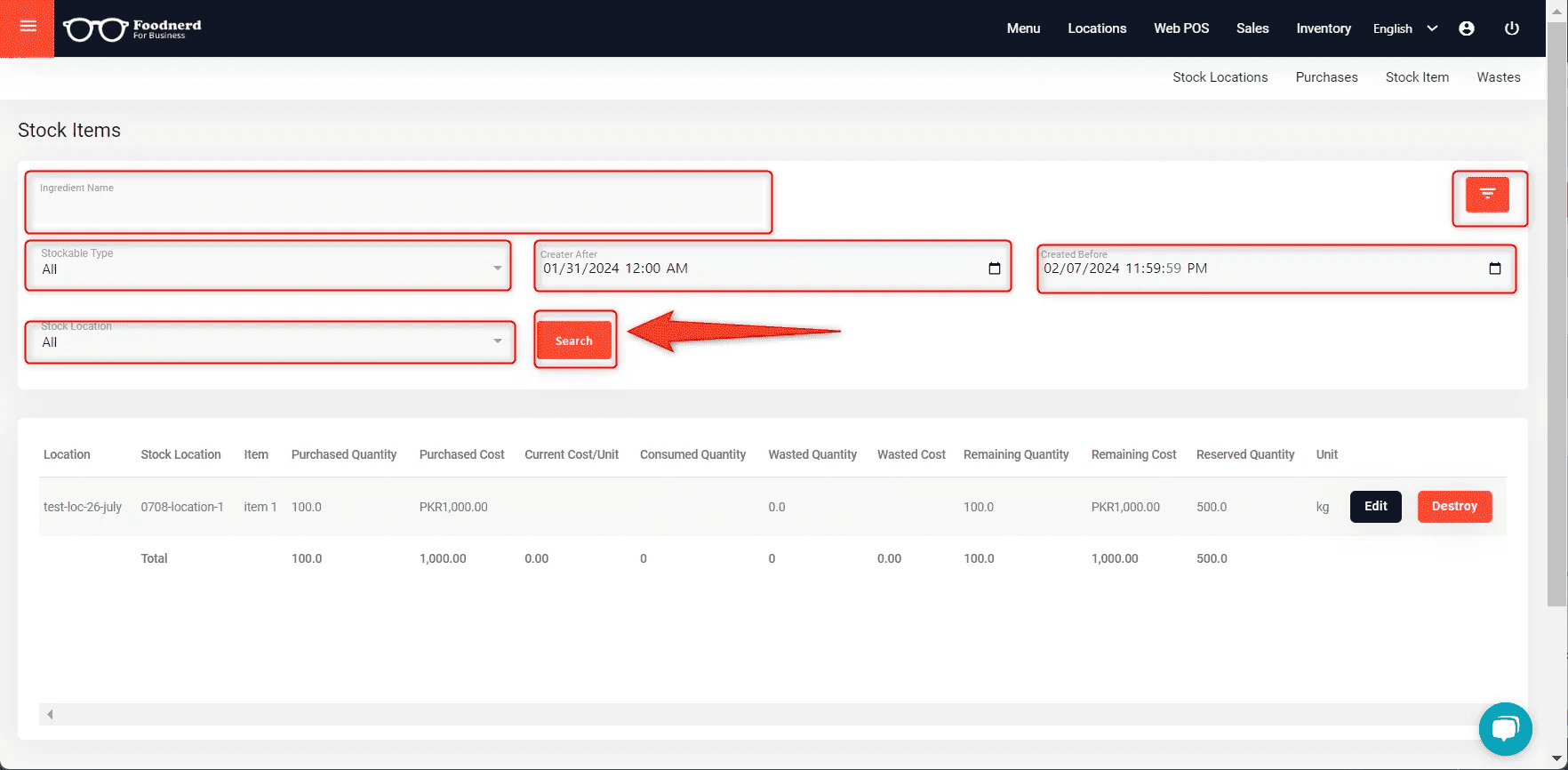
Task: Edit the item 1 stock row
Action: (1375, 506)
